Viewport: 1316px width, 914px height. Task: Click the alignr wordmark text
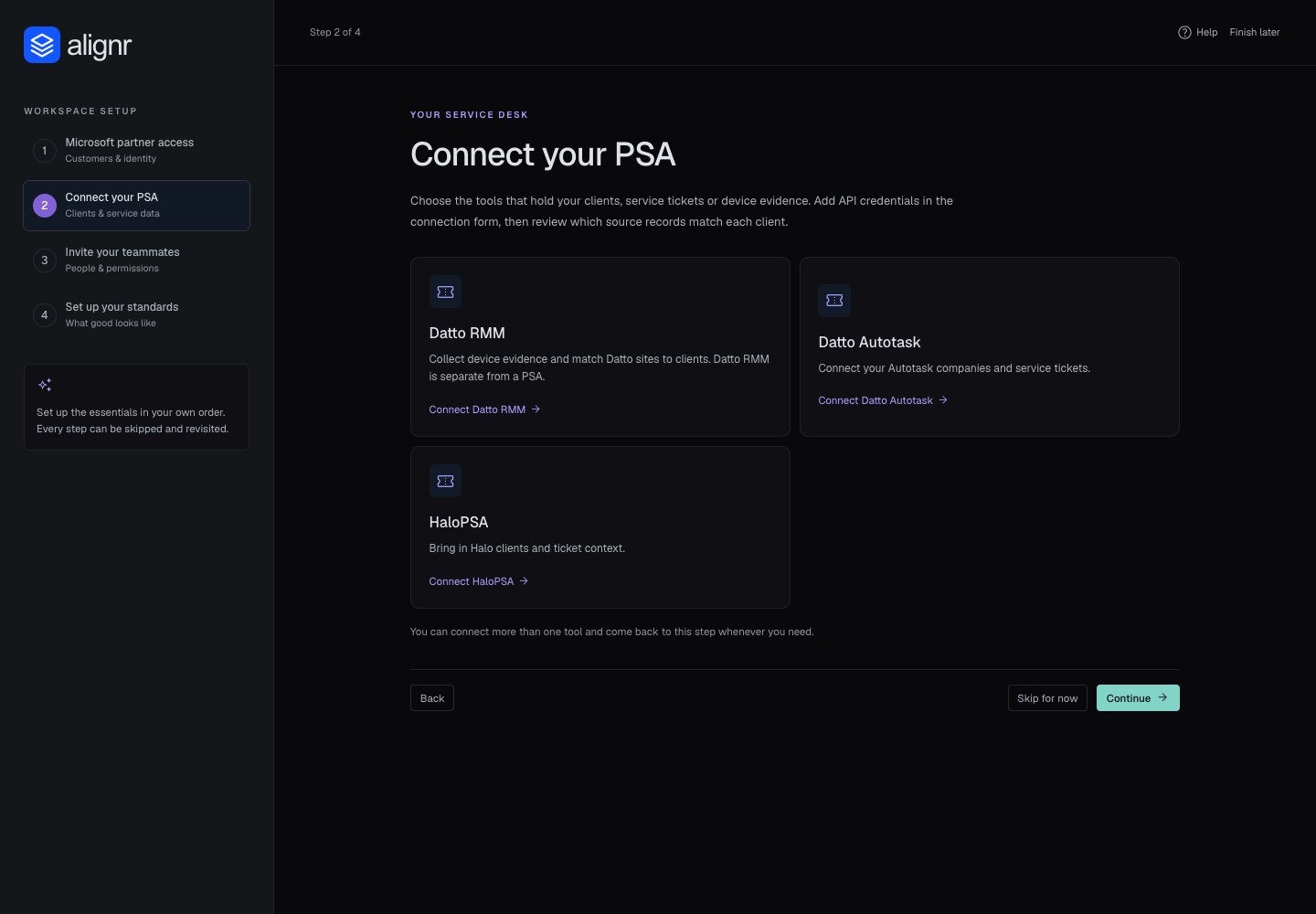click(x=100, y=46)
